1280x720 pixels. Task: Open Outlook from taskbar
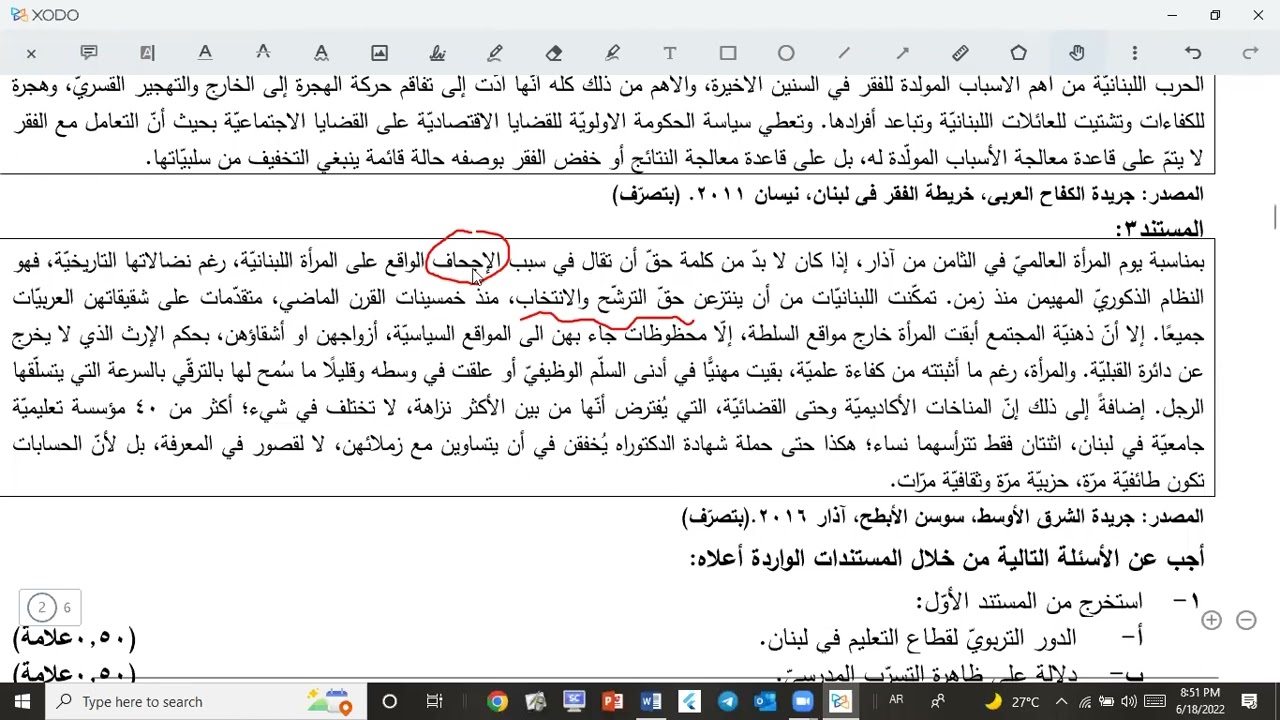click(x=765, y=702)
